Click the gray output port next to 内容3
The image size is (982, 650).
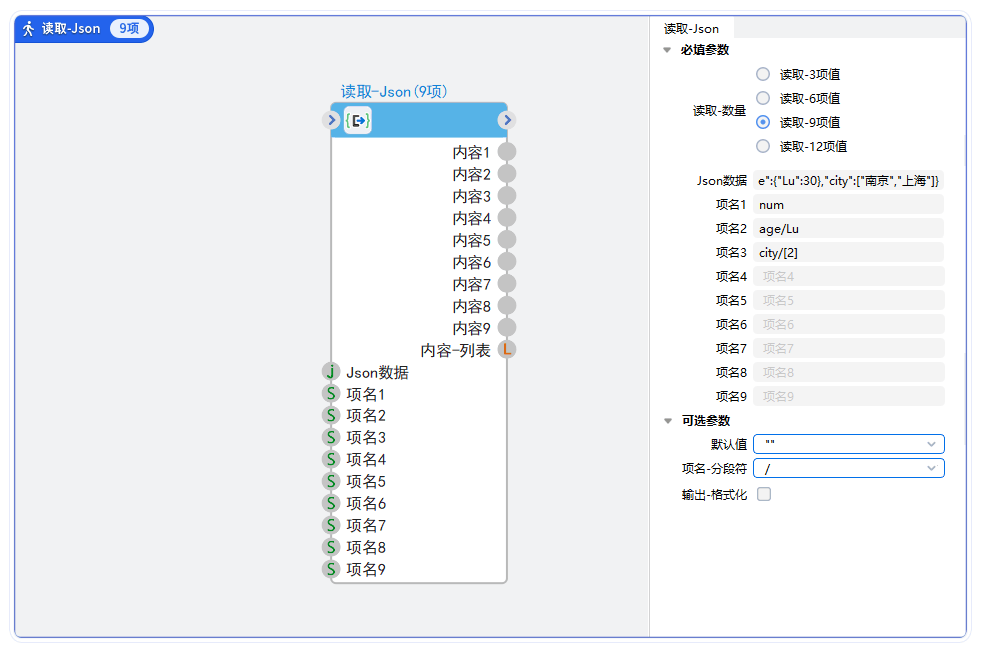(x=505, y=195)
